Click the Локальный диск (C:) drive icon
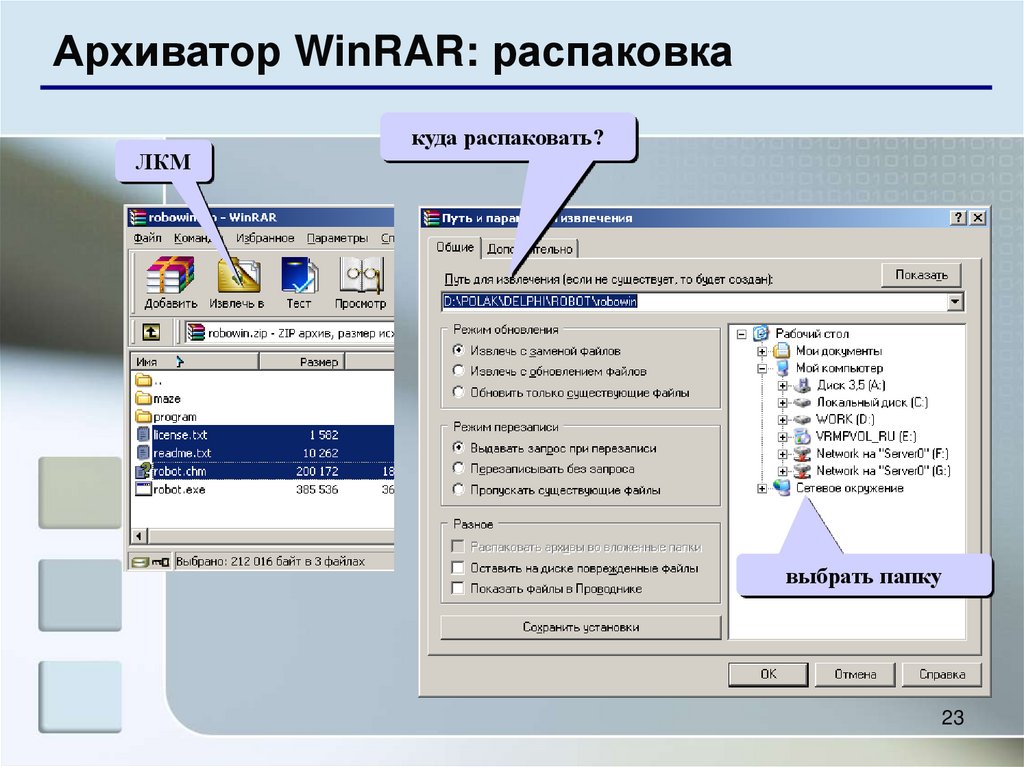This screenshot has width=1024, height=767. click(x=802, y=403)
